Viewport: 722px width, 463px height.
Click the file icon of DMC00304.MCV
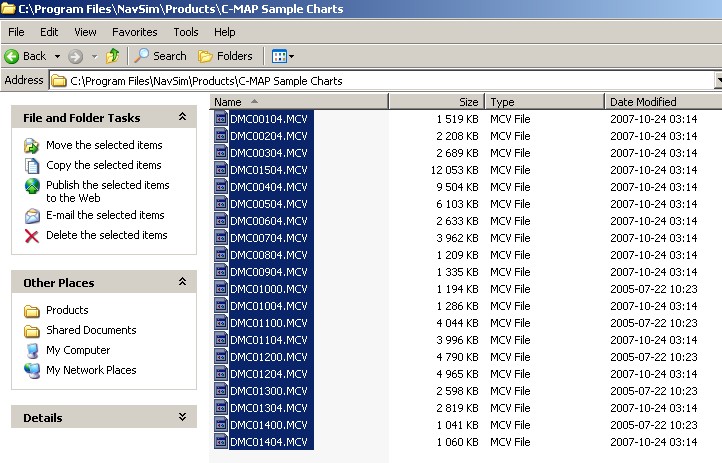(221, 153)
